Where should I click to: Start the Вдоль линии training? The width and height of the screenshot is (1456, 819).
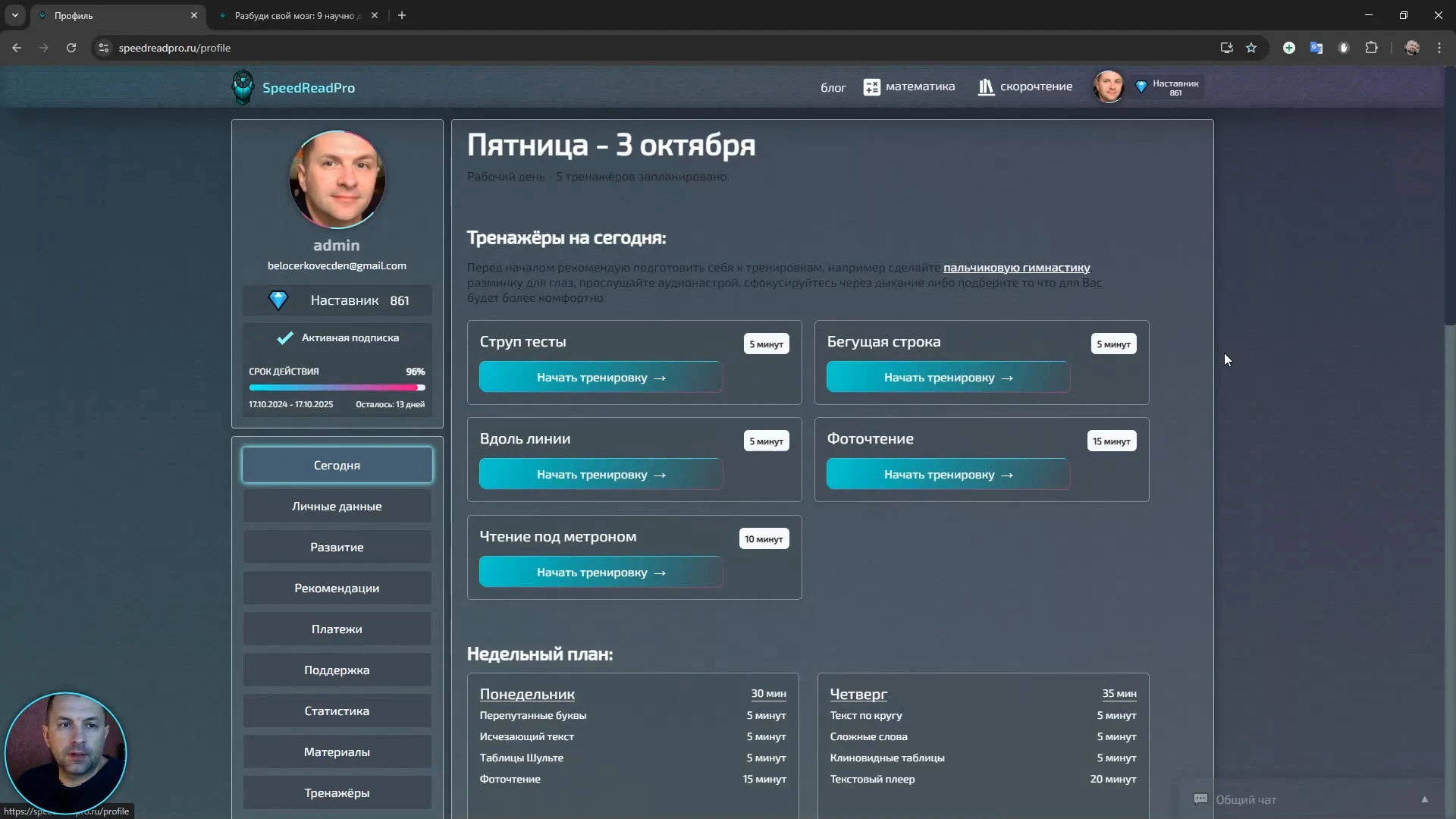(x=601, y=474)
